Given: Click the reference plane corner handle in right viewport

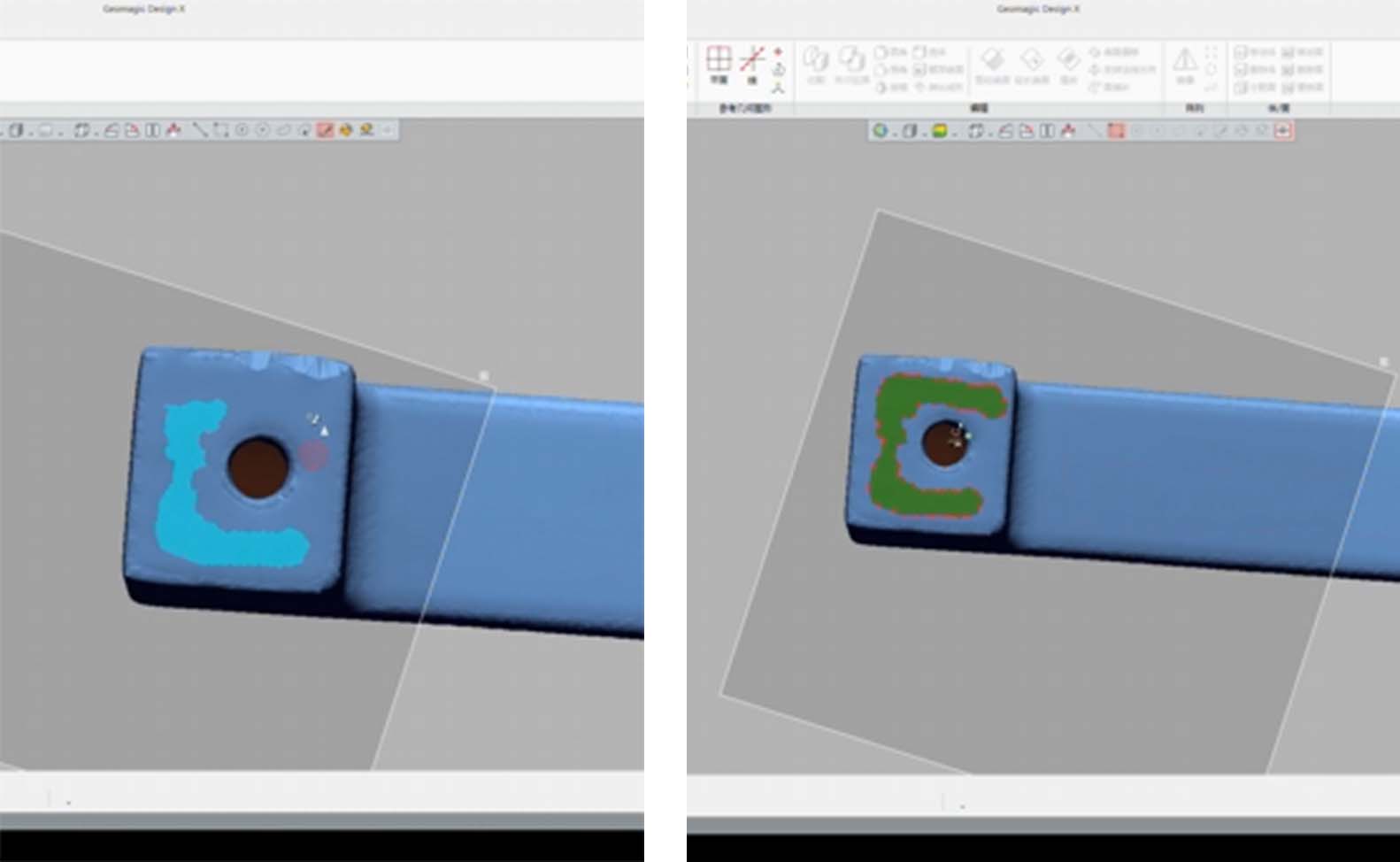Looking at the screenshot, I should [x=1384, y=362].
